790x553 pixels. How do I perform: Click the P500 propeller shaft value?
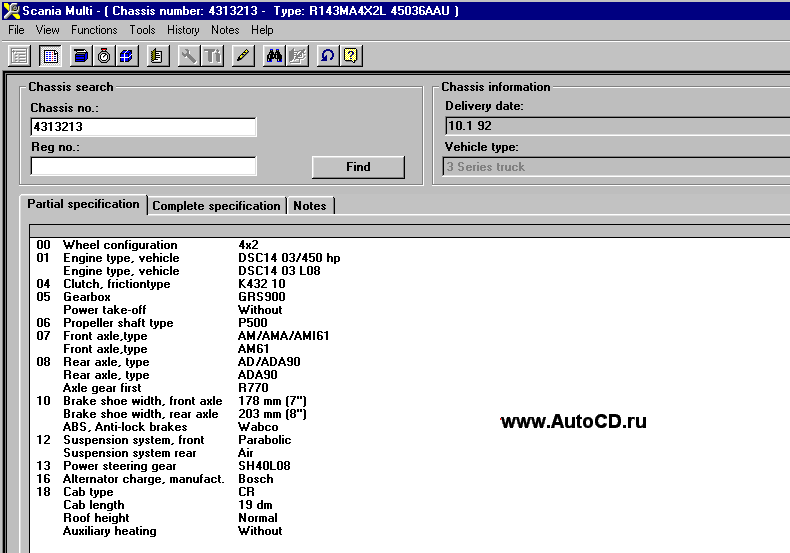253,323
